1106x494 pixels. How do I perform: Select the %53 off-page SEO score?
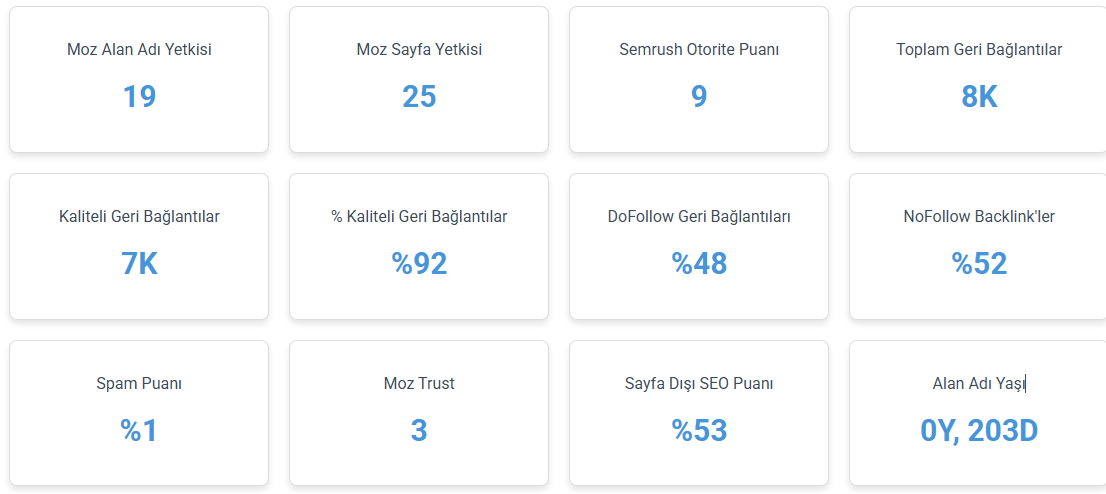(x=699, y=430)
